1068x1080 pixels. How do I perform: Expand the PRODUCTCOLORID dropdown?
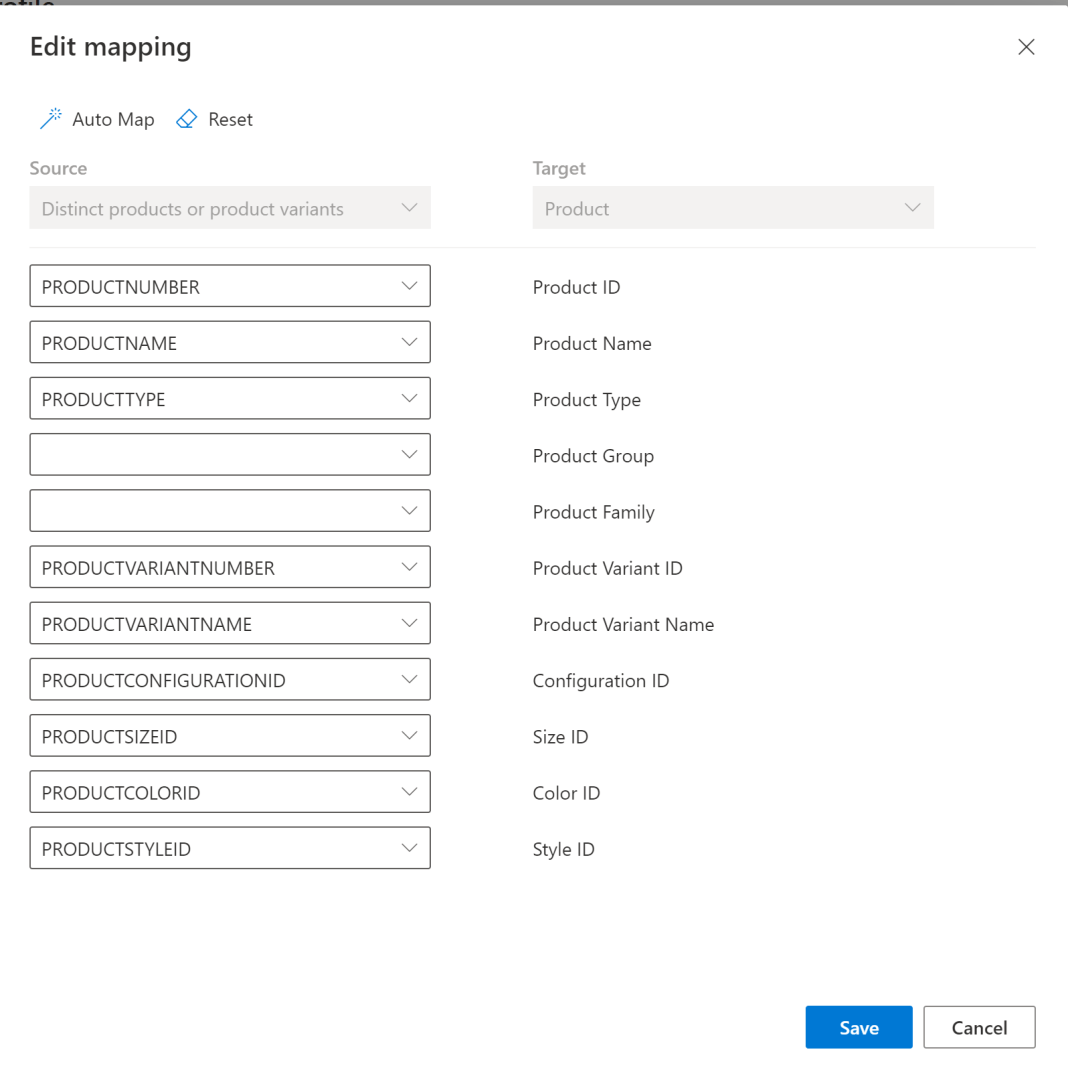[229, 791]
